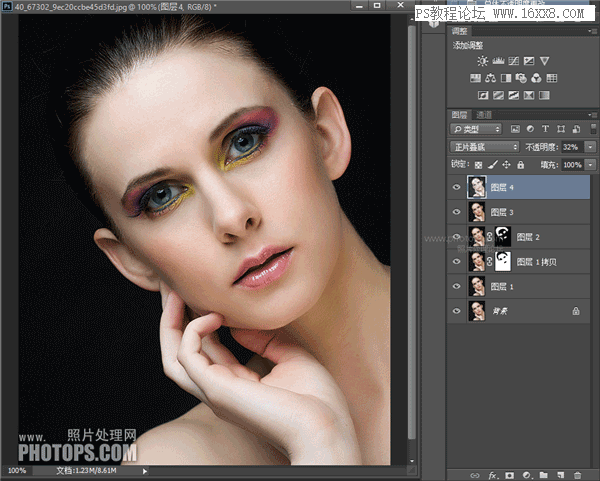This screenshot has width=600, height=481.
Task: Open the opacity slider dropdown arrow
Action: pyautogui.click(x=590, y=147)
